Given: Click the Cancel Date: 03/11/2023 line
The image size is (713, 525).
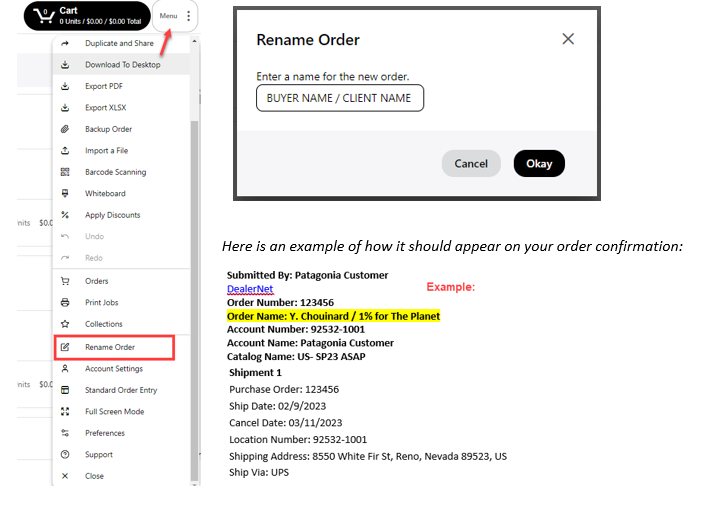Looking at the screenshot, I should coord(286,423).
